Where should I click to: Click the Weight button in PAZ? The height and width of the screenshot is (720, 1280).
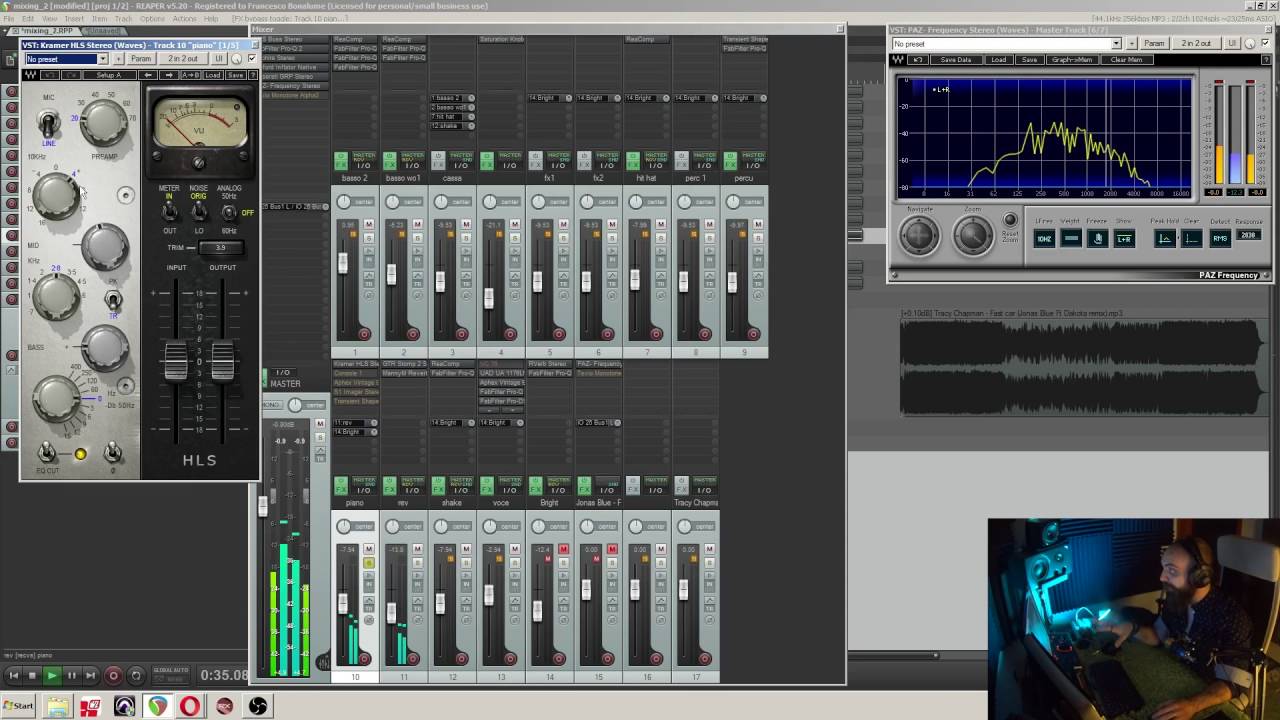1070,238
